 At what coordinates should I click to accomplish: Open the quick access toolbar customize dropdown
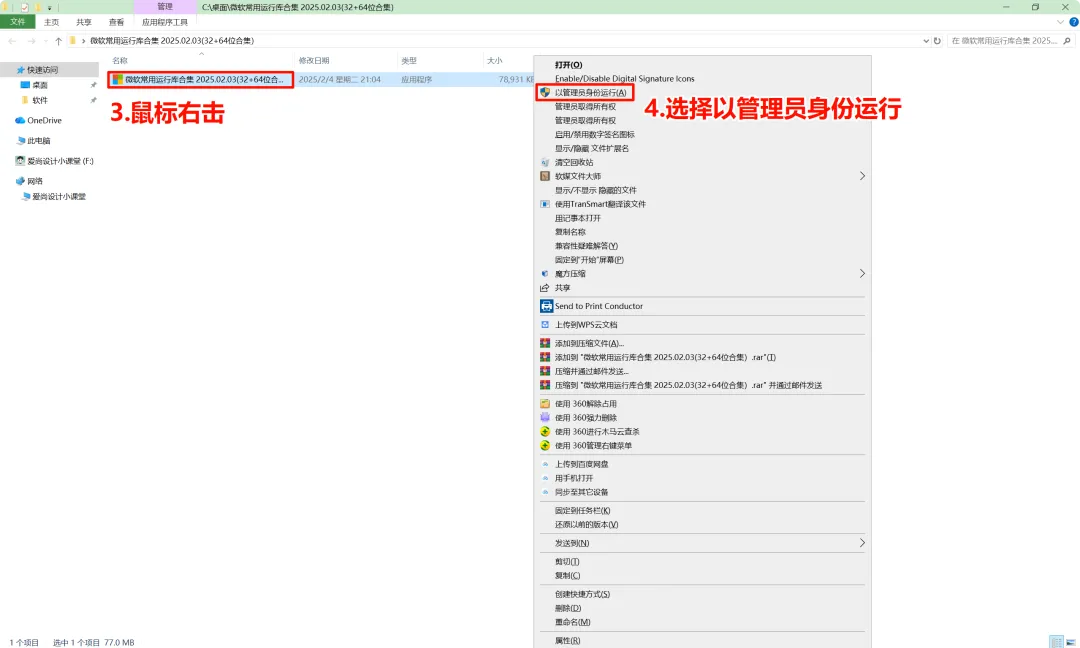[x=50, y=8]
